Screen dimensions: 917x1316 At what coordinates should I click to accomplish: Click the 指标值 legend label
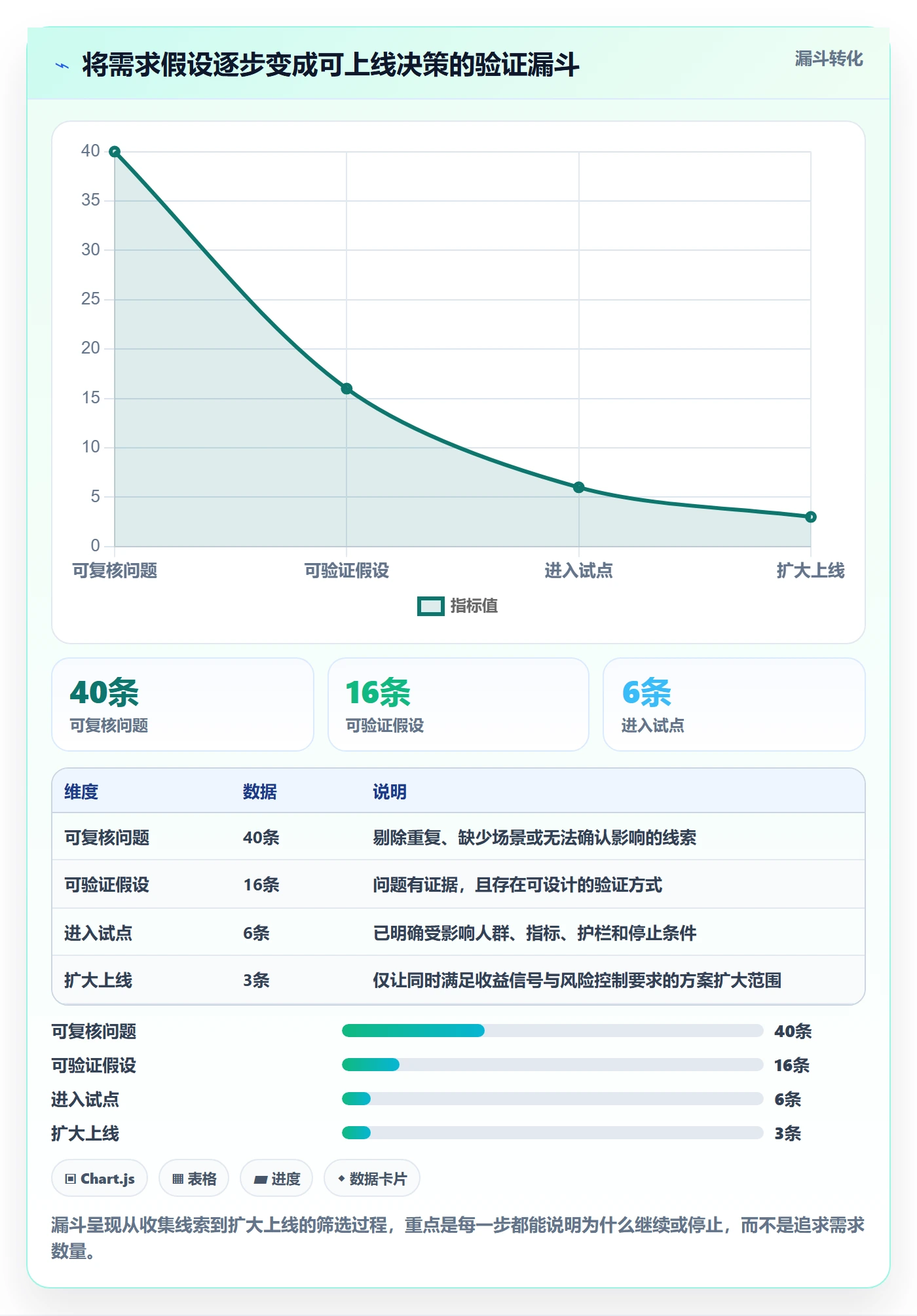coord(474,606)
